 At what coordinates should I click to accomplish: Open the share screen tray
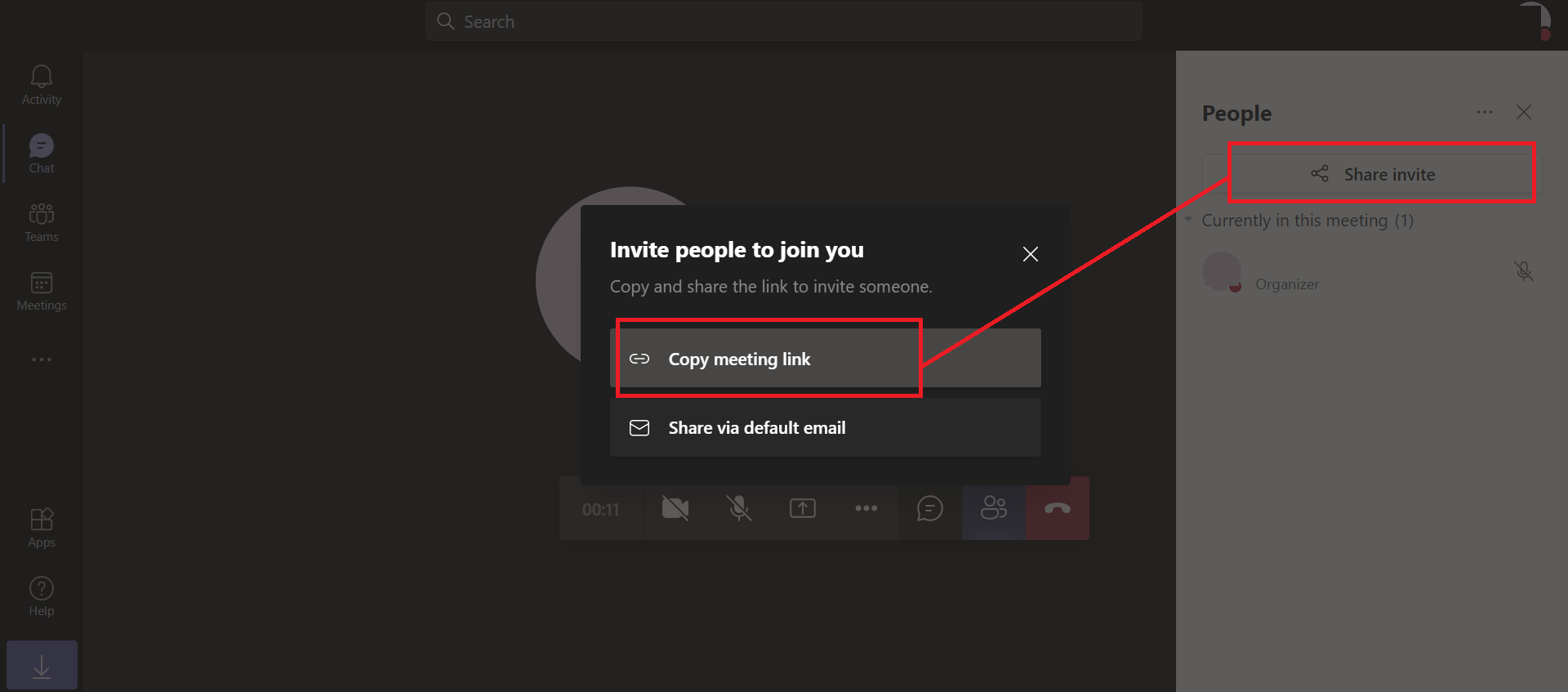point(803,508)
